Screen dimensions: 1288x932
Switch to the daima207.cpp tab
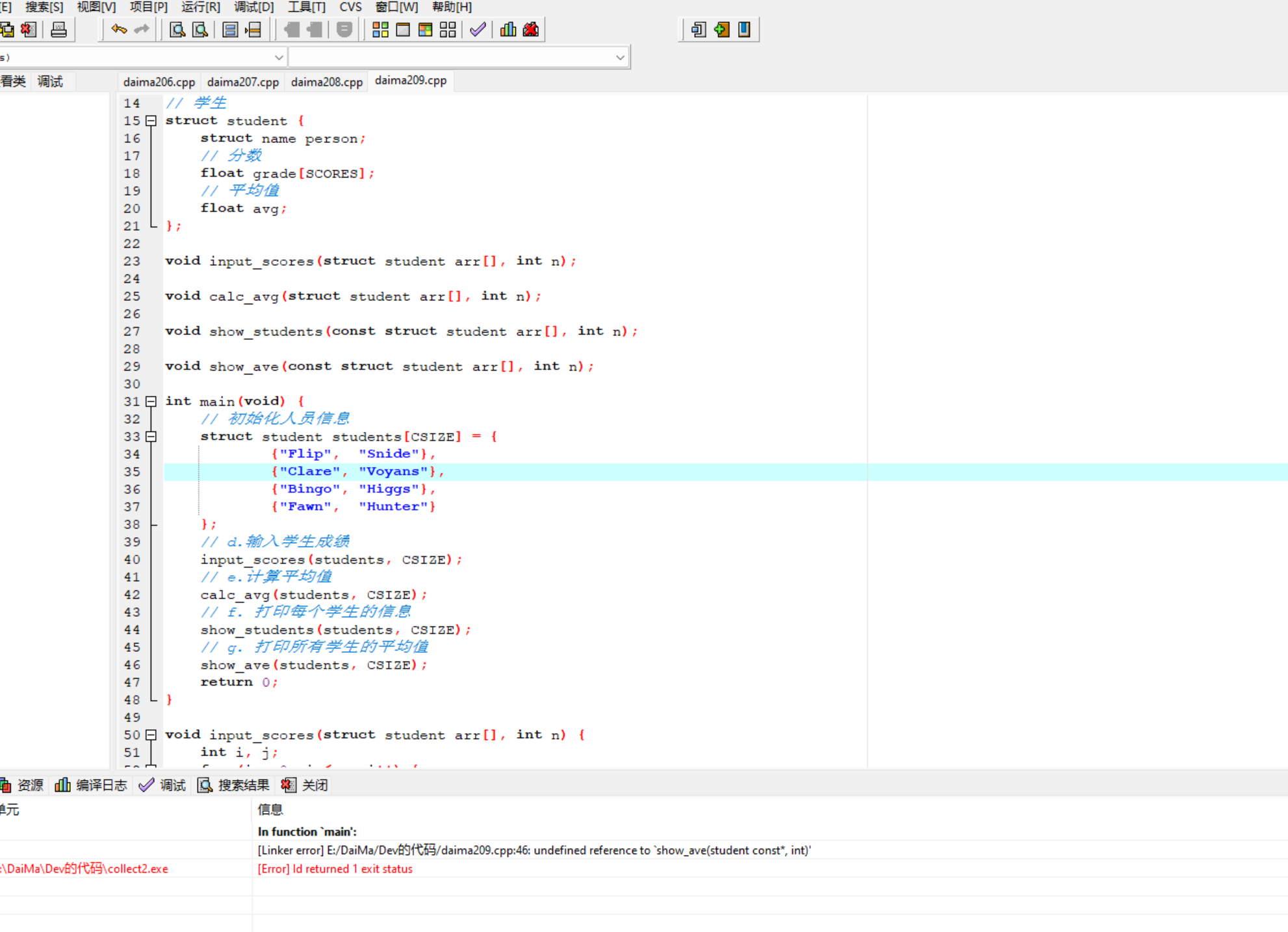pyautogui.click(x=242, y=82)
